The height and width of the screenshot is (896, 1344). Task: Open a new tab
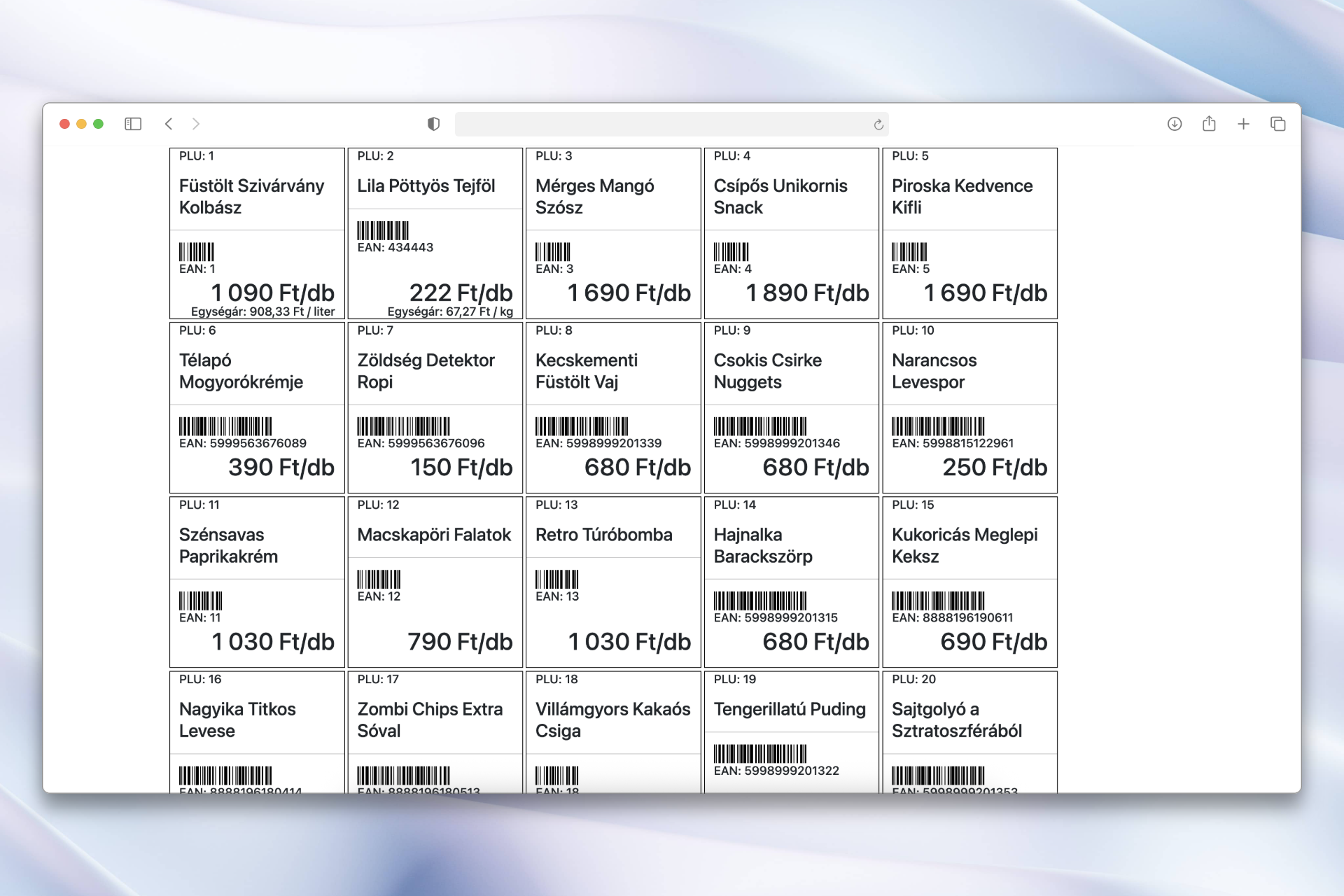point(1243,124)
